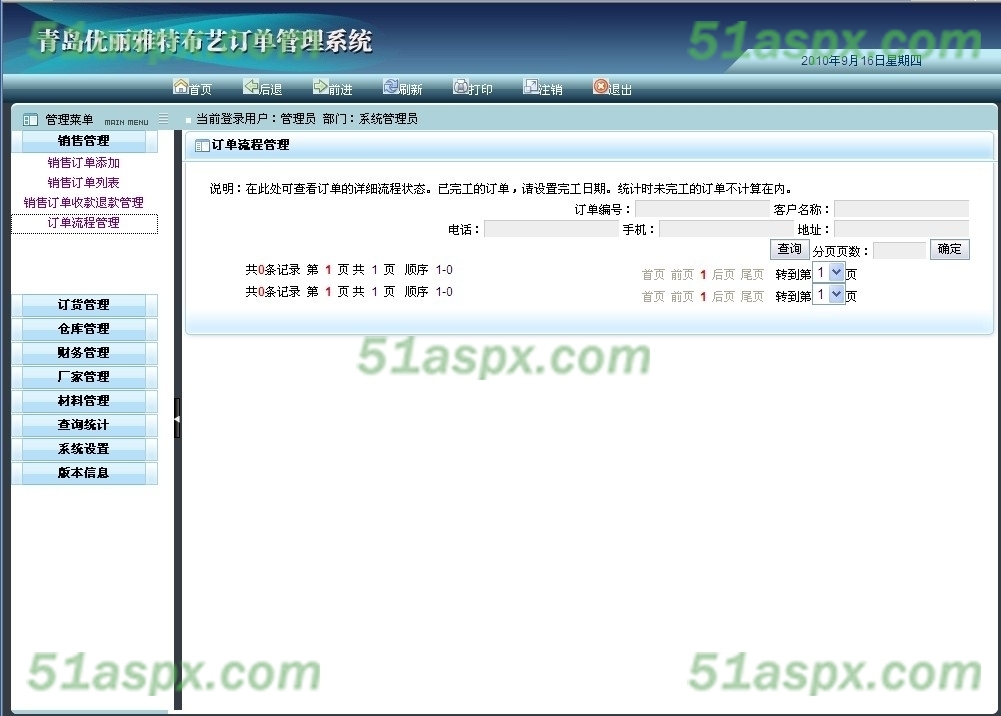Click the 当前登录用户：管理员 text
Image resolution: width=1001 pixels, height=716 pixels.
click(x=255, y=119)
